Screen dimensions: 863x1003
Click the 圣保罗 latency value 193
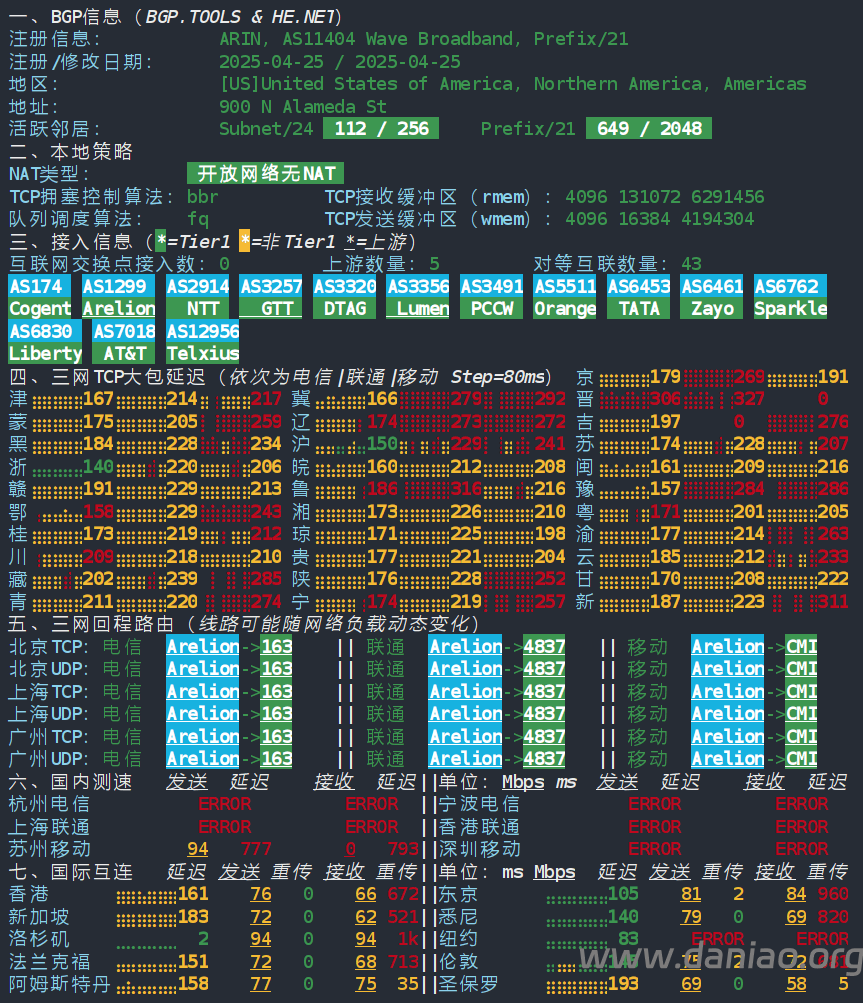coord(622,984)
